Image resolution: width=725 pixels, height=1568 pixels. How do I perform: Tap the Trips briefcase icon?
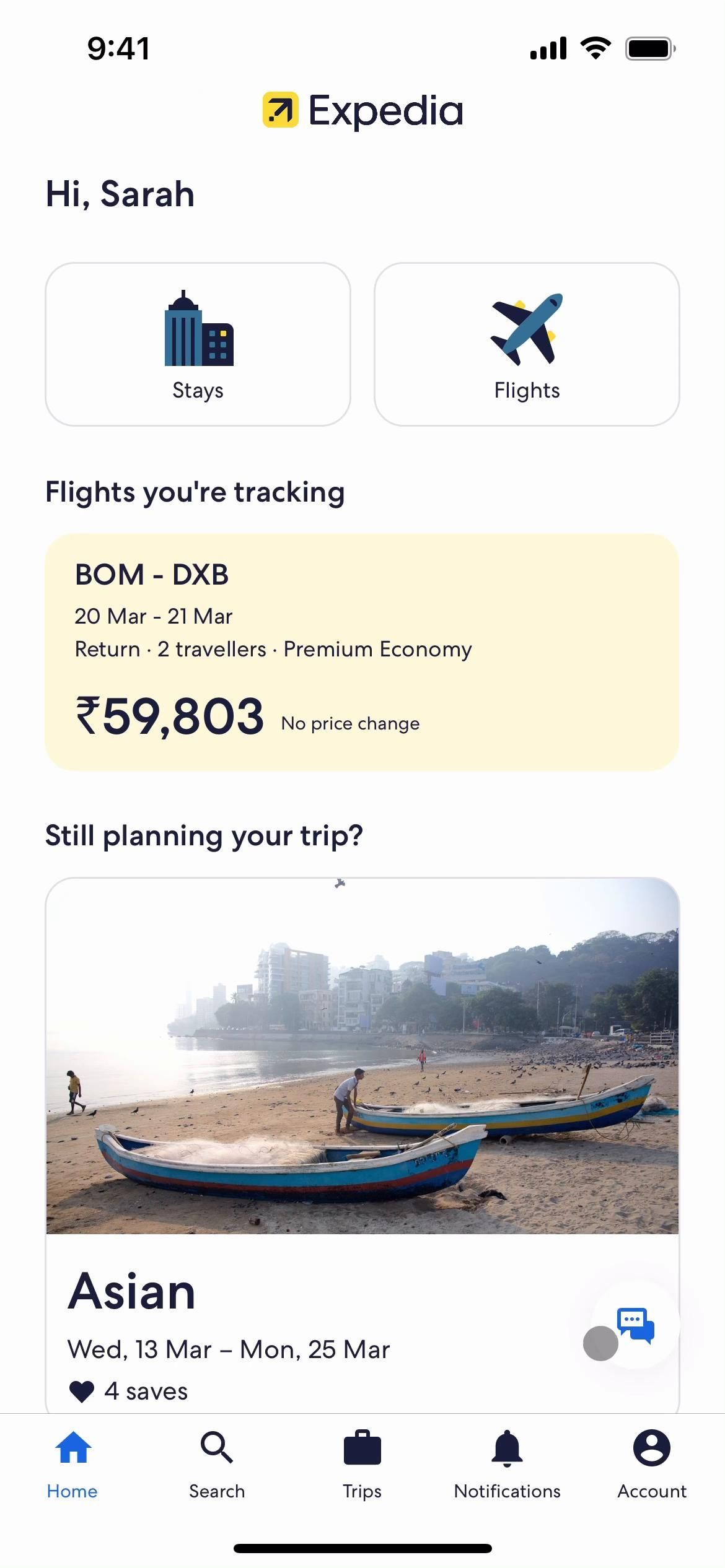tap(362, 1448)
